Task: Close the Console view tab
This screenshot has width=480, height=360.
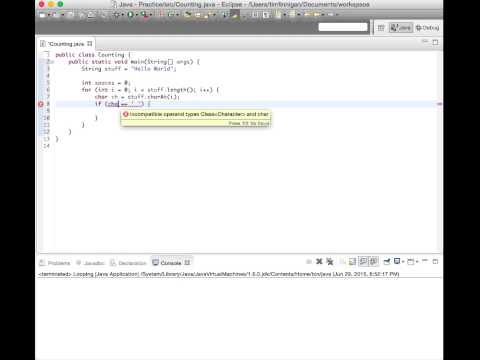Action: click(x=187, y=263)
